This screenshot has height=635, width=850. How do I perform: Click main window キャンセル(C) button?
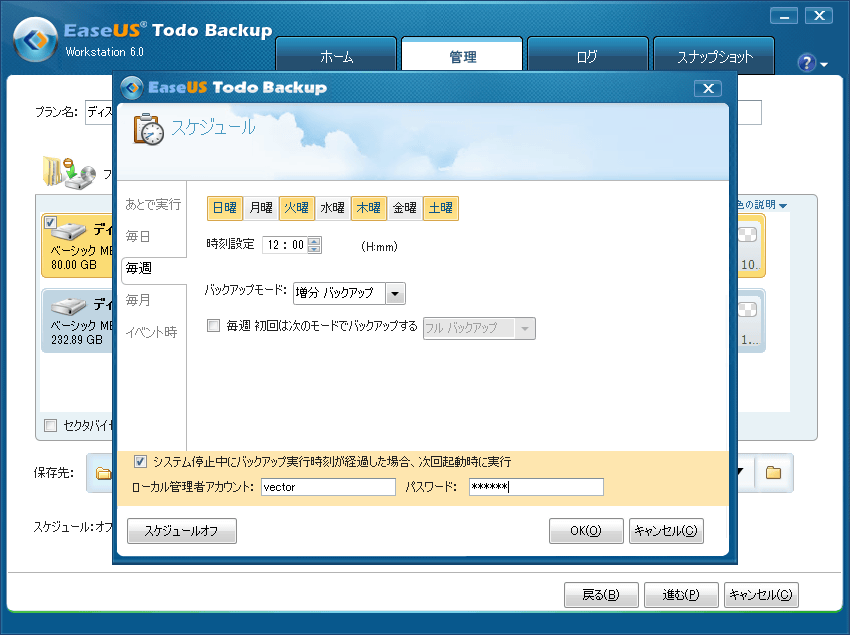click(x=761, y=595)
